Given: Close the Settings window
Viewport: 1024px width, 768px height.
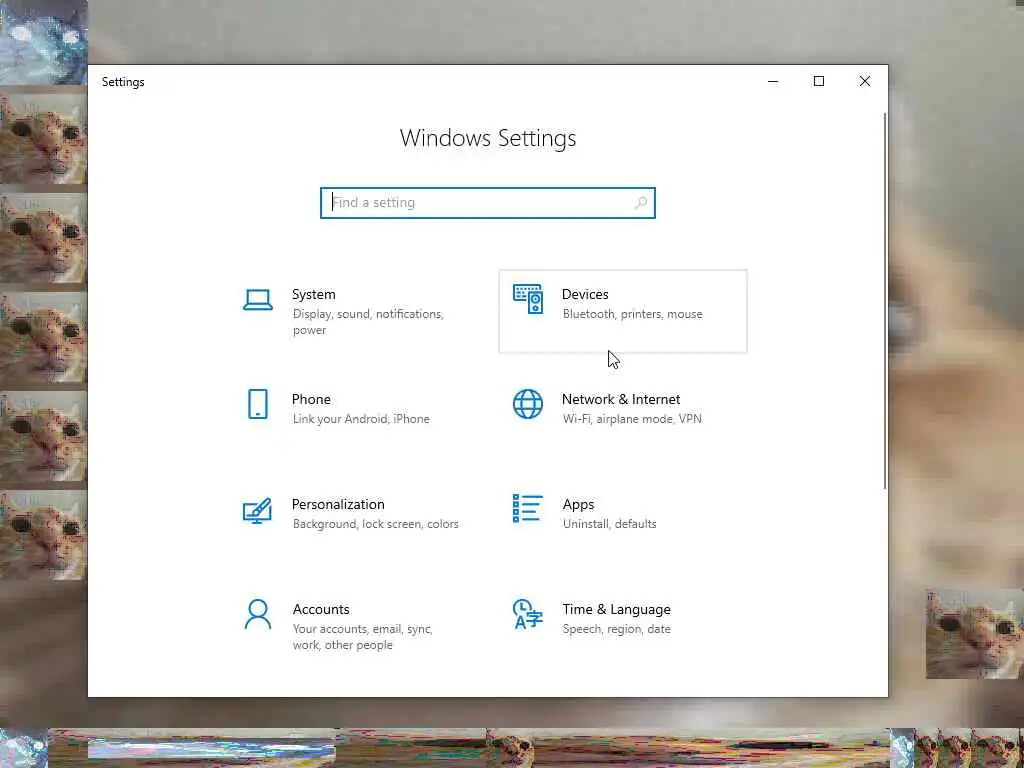Looking at the screenshot, I should (x=865, y=82).
